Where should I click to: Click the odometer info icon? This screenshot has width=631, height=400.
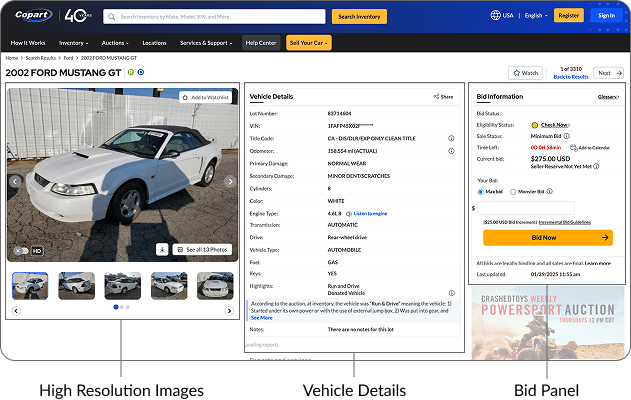point(369,151)
